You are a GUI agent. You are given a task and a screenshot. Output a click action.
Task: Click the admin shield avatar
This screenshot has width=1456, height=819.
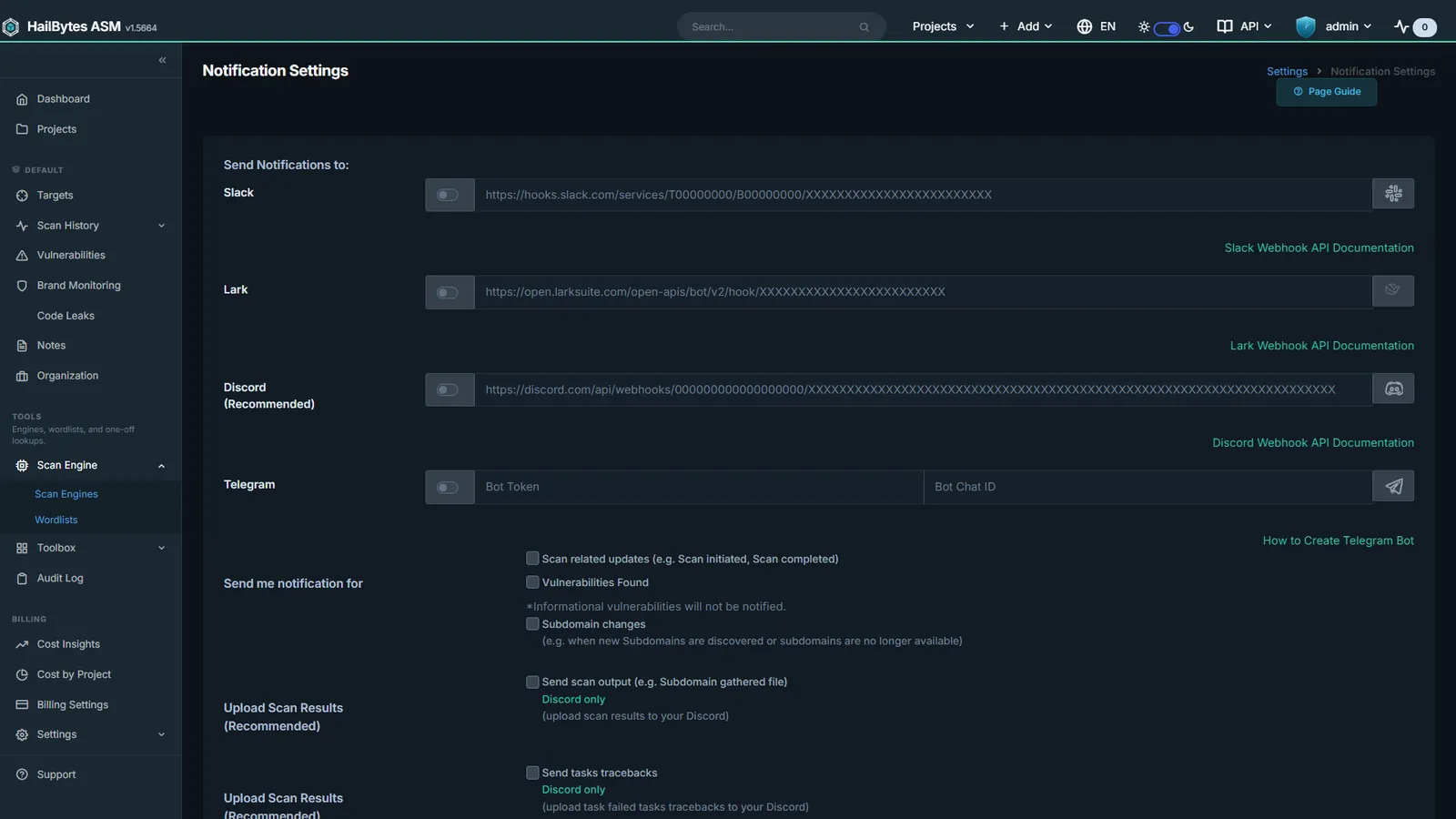tap(1306, 26)
